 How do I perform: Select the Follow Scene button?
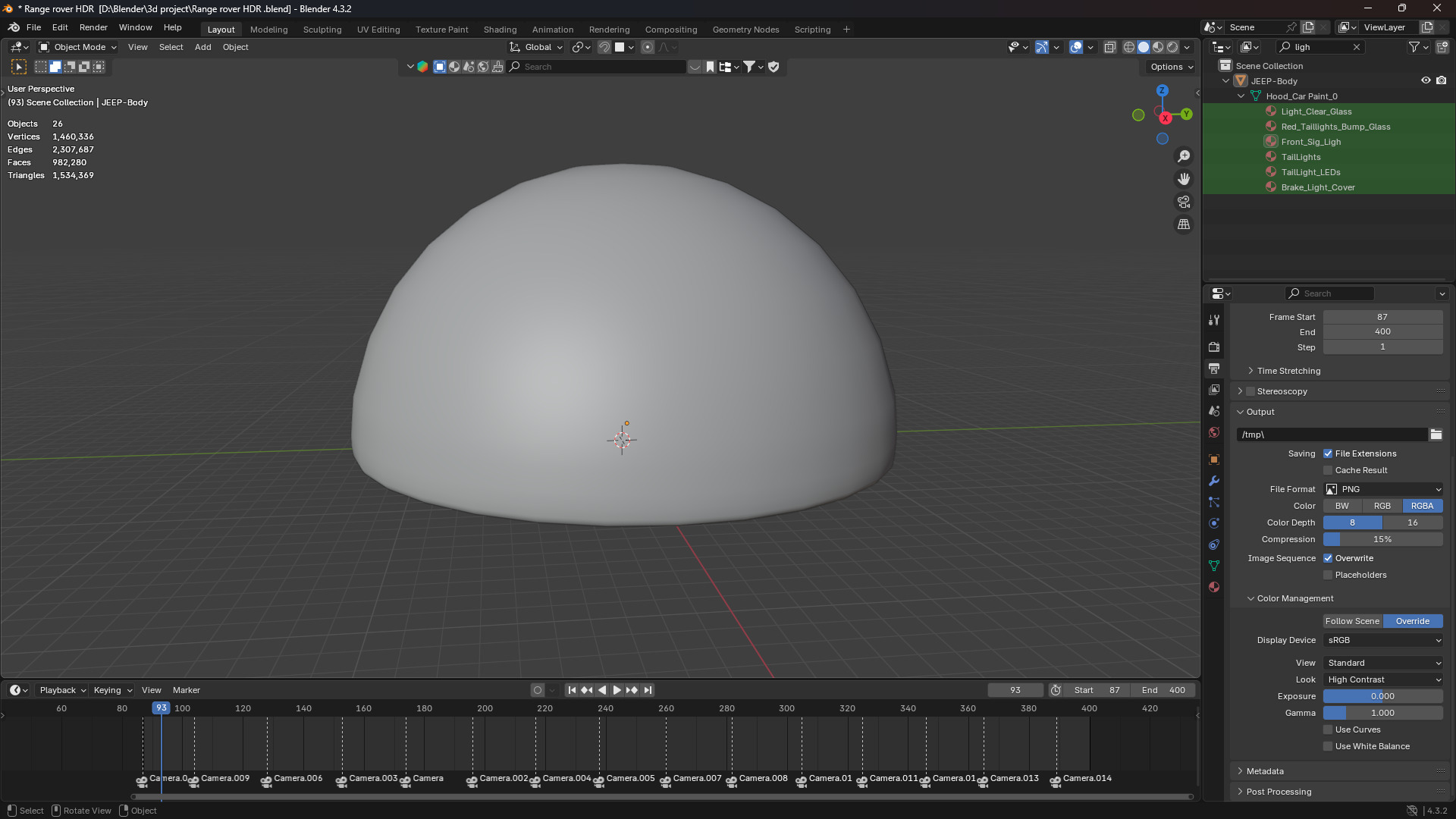tap(1352, 621)
